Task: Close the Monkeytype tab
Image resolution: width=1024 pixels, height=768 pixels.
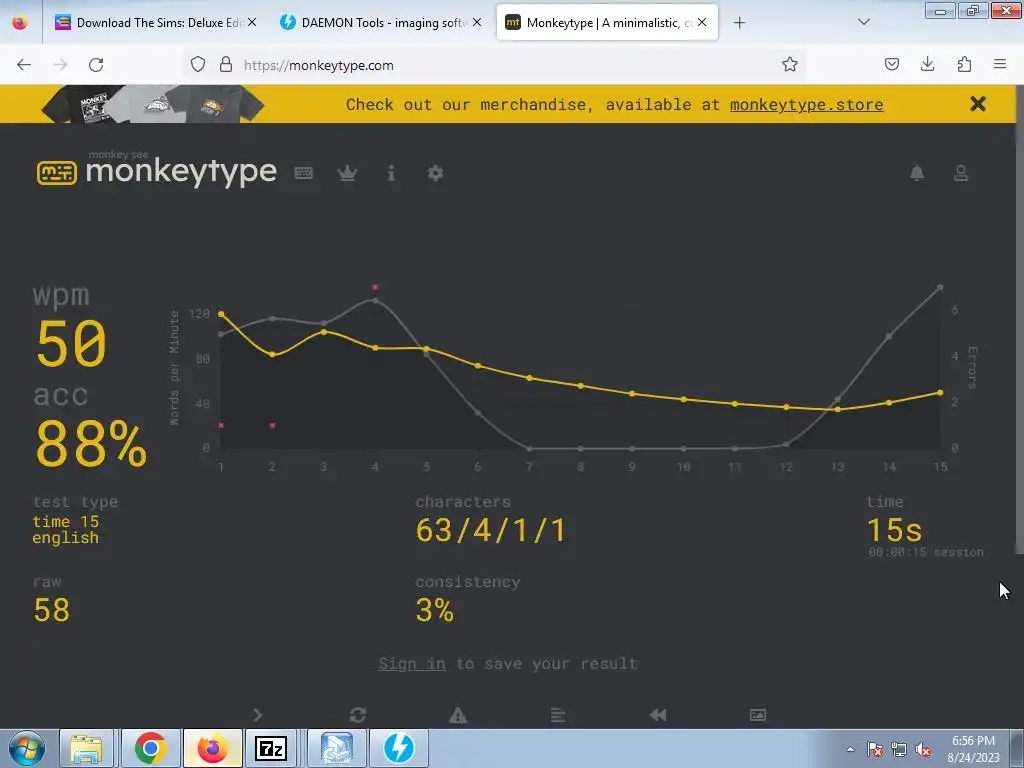Action: click(702, 22)
